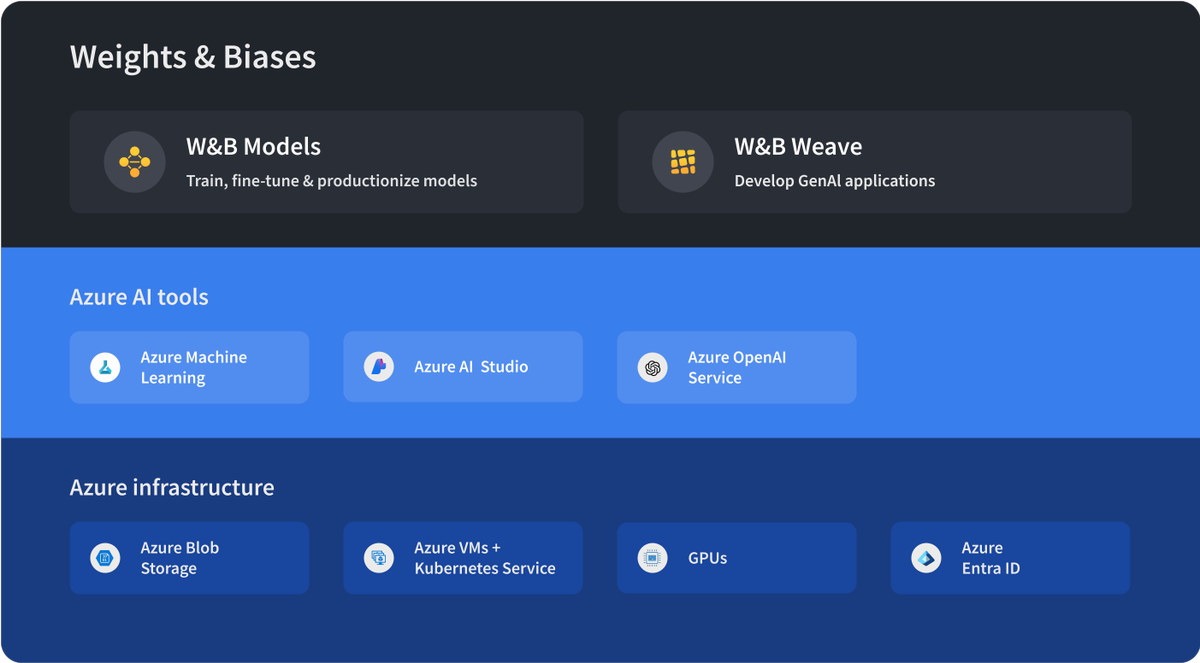The image size is (1200, 663).
Task: Open the W&B Models card title
Action: [253, 147]
